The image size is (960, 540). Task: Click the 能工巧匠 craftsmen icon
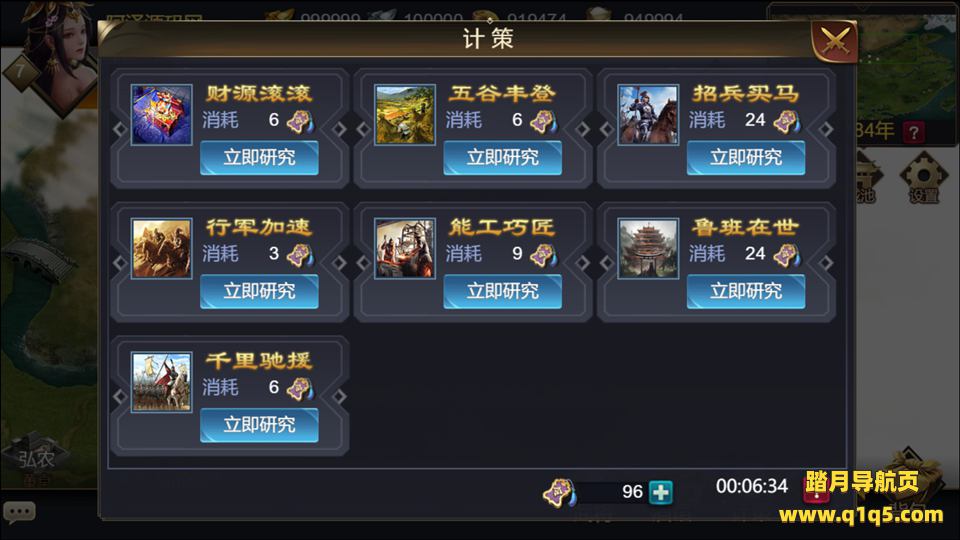405,249
